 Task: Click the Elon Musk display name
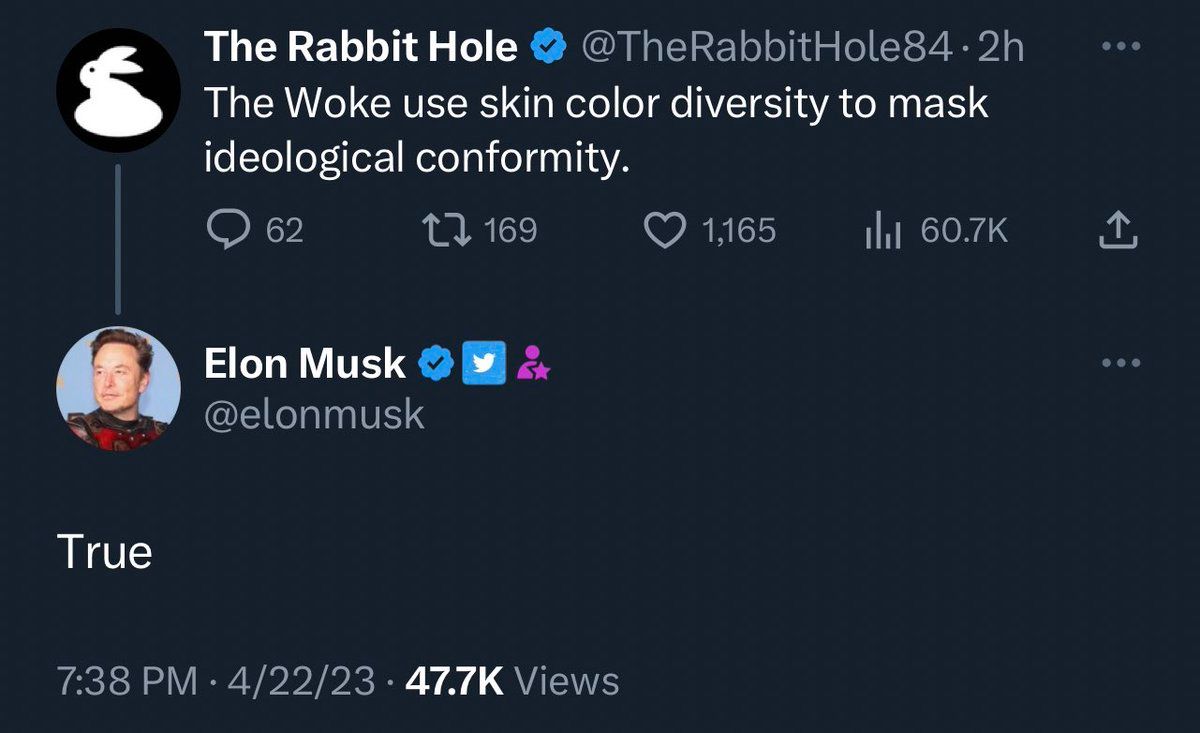pos(305,364)
